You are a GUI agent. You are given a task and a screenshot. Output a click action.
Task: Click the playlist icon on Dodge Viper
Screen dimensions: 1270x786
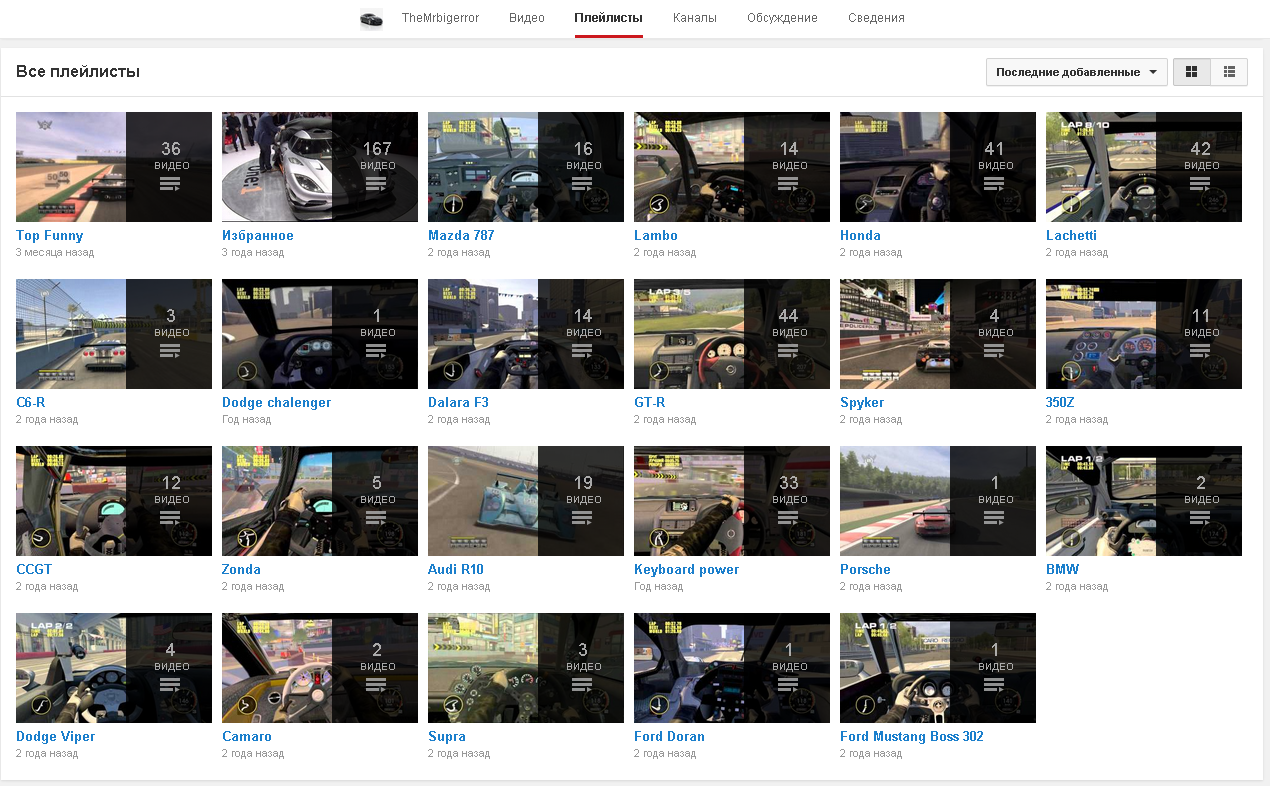170,685
